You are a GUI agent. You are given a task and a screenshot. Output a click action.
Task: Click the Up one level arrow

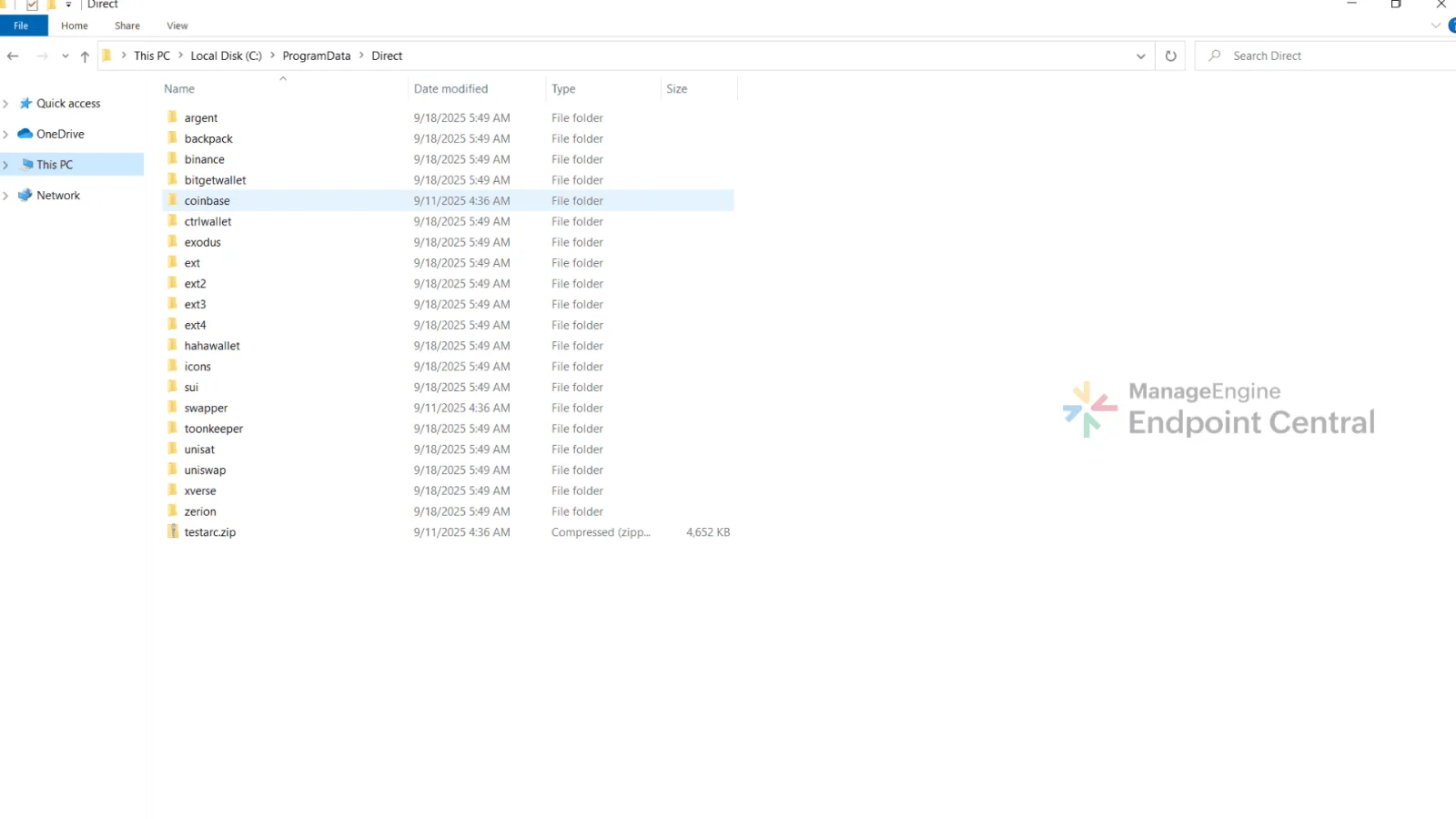(x=85, y=56)
